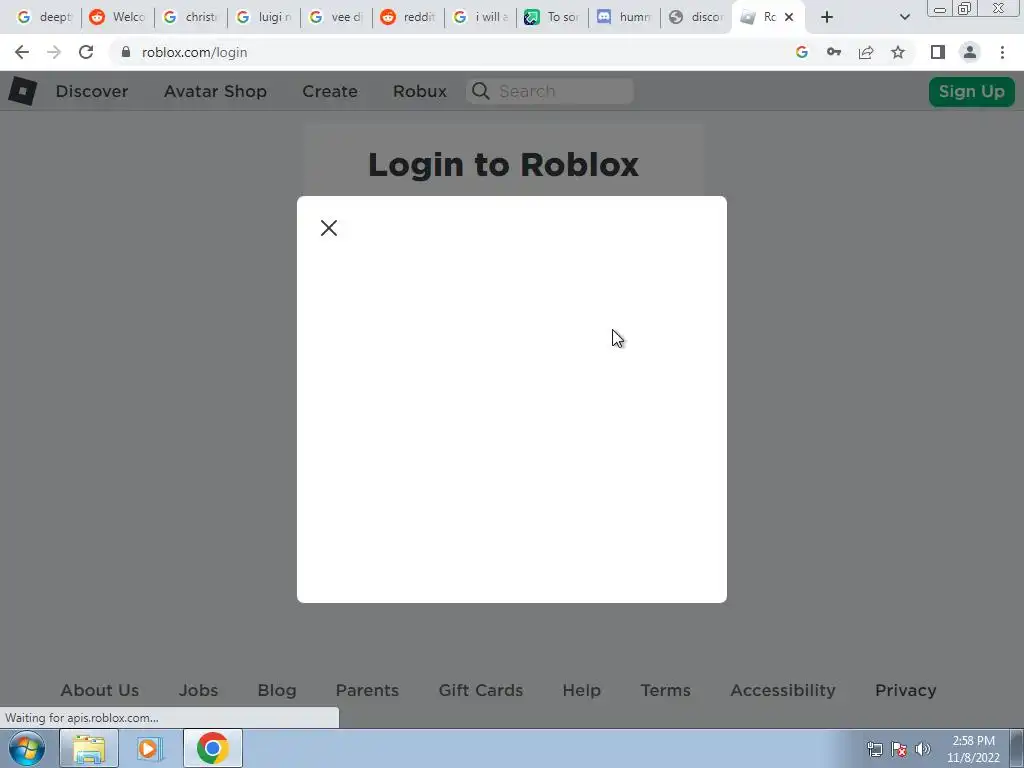Viewport: 1024px width, 768px height.
Task: Open a new tab with plus button
Action: pyautogui.click(x=827, y=17)
